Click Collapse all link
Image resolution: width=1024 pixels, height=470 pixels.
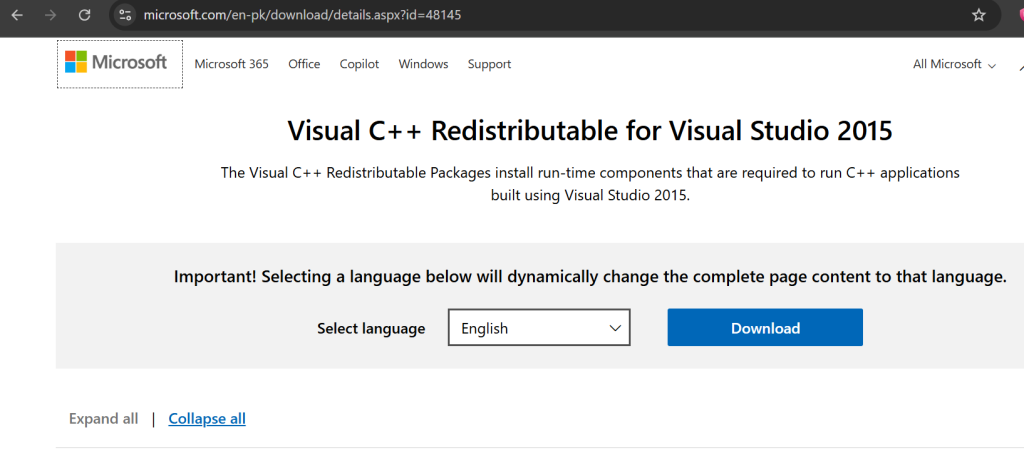pos(207,419)
